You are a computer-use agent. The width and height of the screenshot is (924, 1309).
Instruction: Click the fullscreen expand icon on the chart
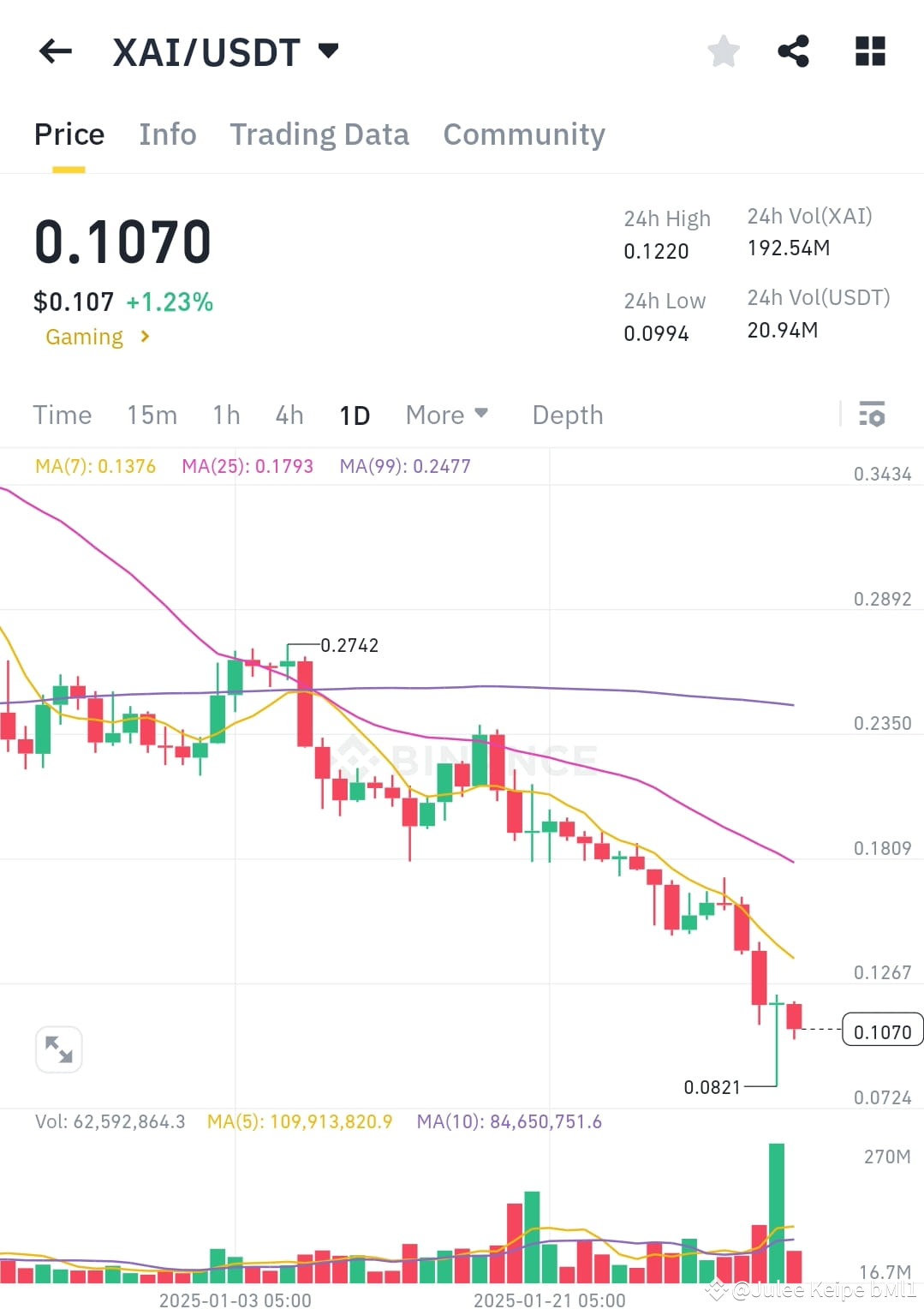click(x=58, y=1049)
